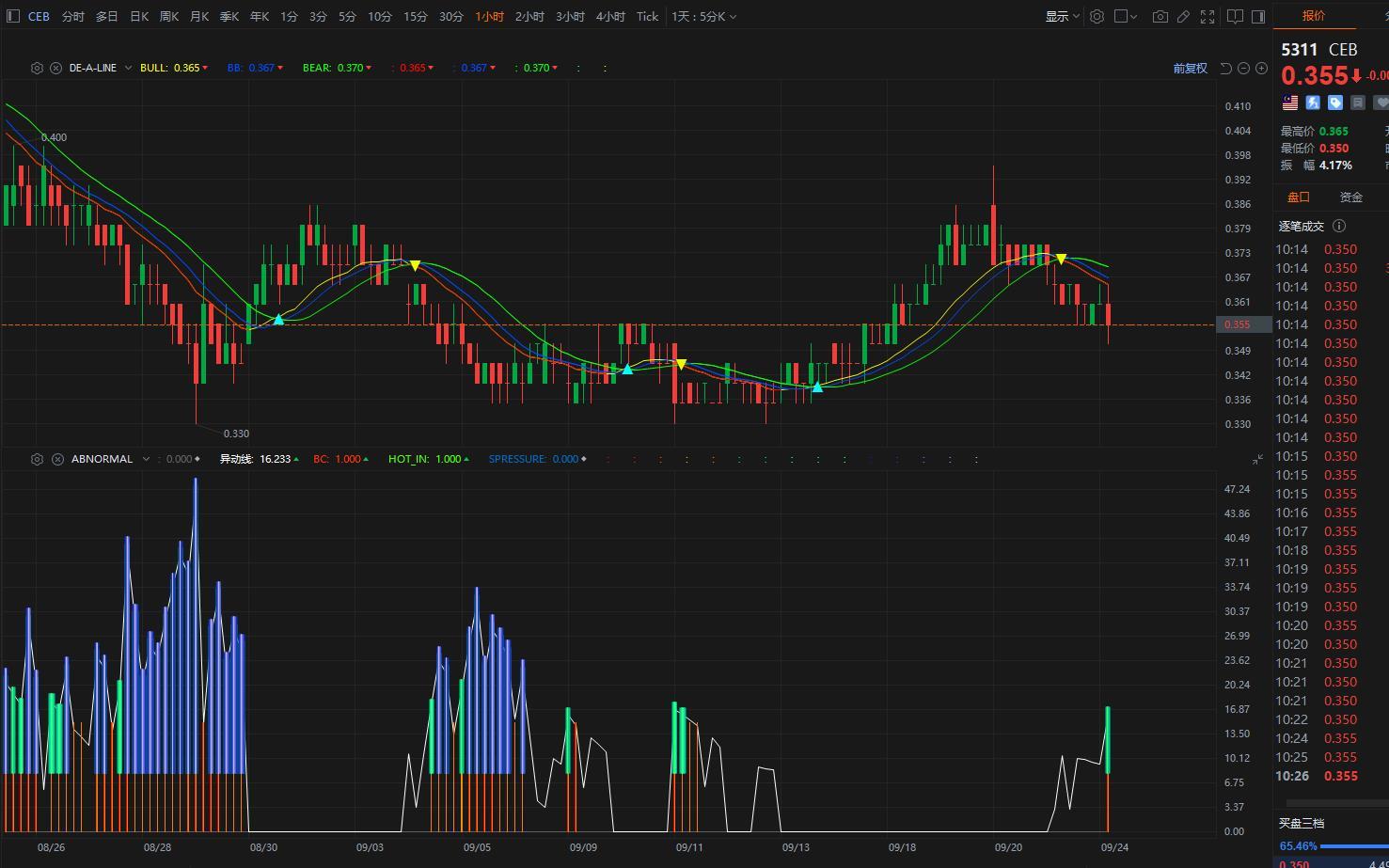Remove the DE-A-LINE indicator
This screenshot has width=1389, height=868.
(55, 68)
